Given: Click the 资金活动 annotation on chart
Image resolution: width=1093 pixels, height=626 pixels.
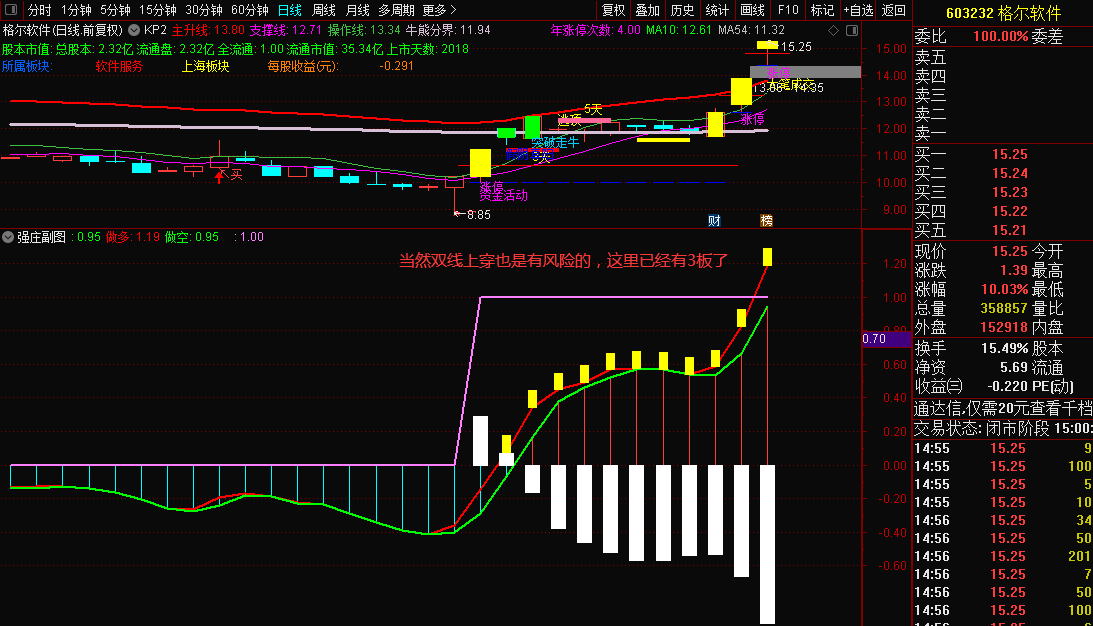Looking at the screenshot, I should click(503, 196).
